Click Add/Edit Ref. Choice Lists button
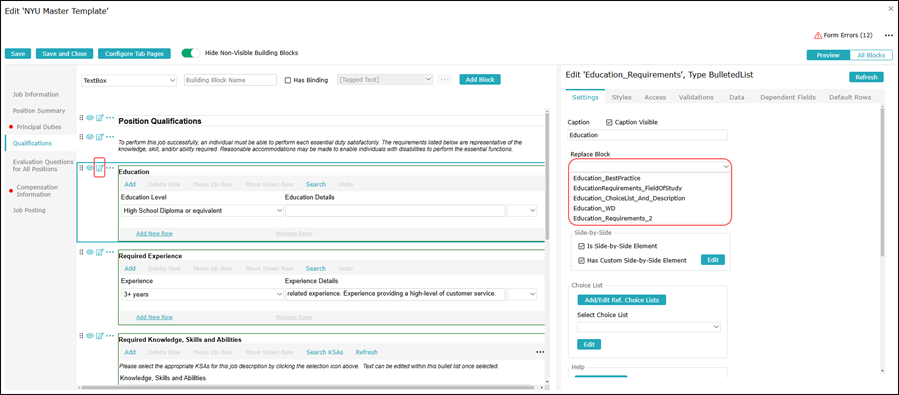Image resolution: width=899 pixels, height=395 pixels. click(x=622, y=300)
